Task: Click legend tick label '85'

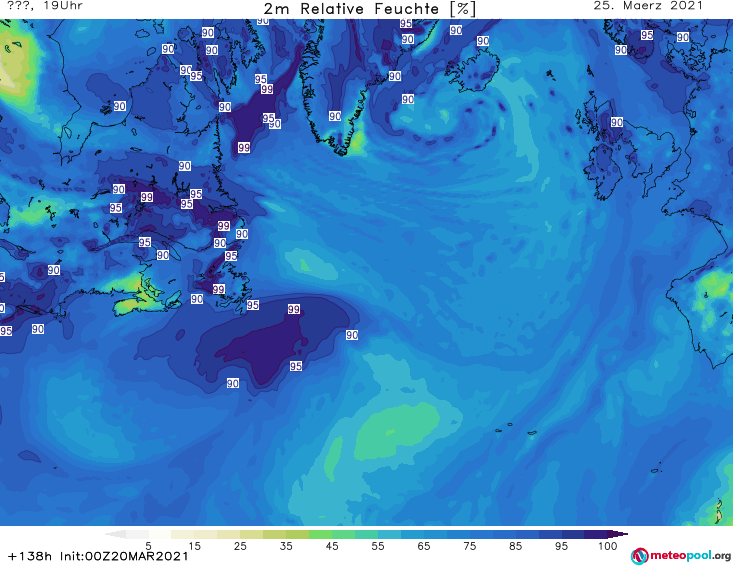Action: pyautogui.click(x=515, y=546)
